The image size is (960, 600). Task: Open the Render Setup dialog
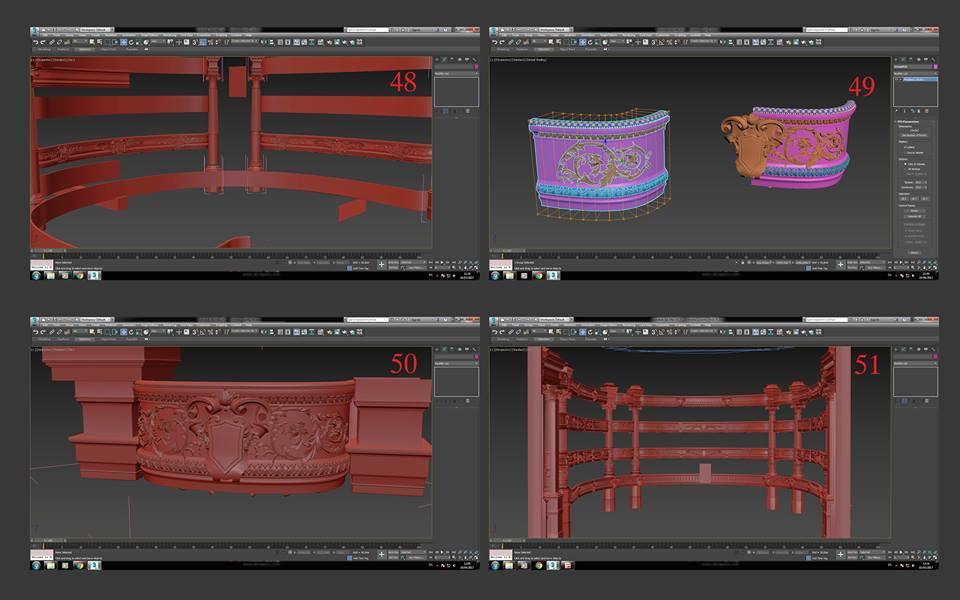pyautogui.click(x=336, y=44)
